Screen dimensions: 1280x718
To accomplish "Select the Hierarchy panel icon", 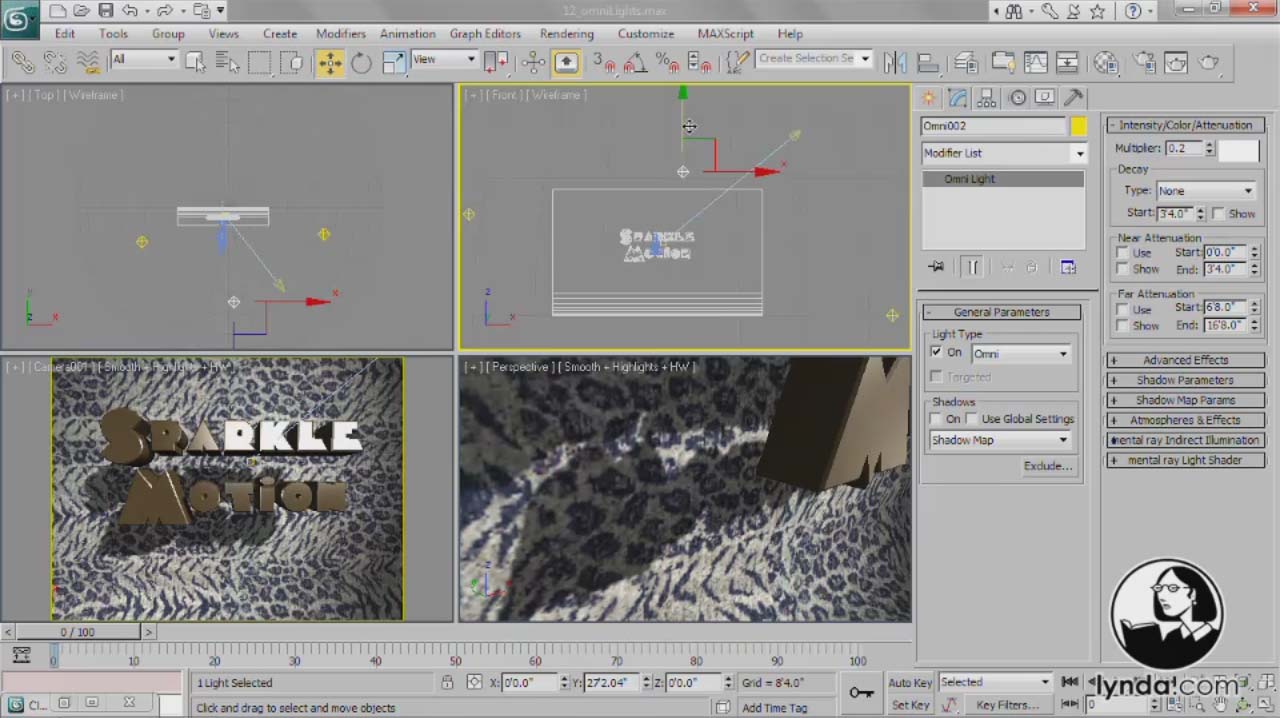I will (986, 97).
